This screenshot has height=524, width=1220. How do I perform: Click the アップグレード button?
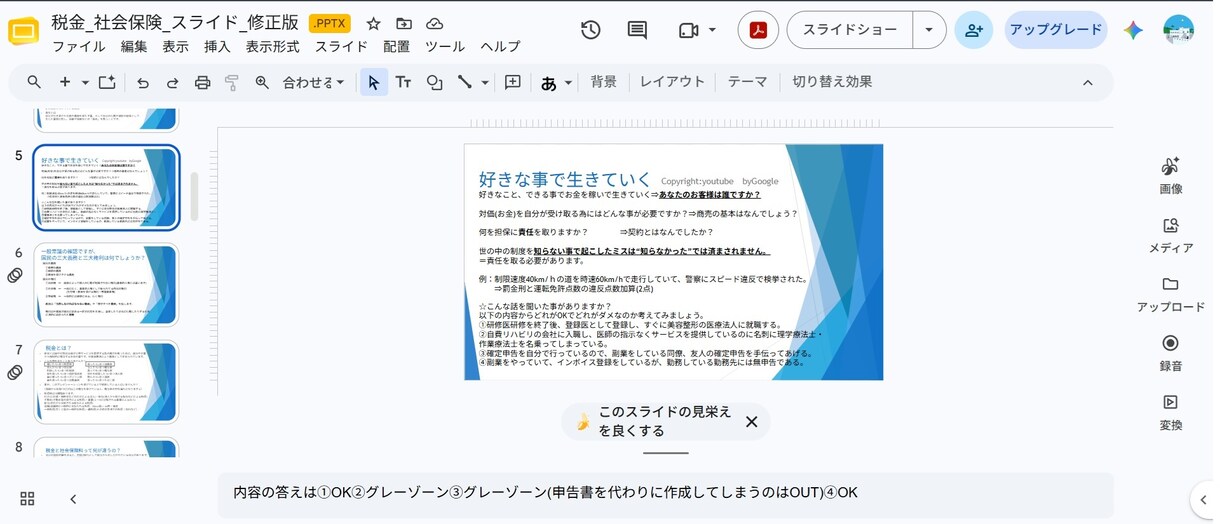1056,30
